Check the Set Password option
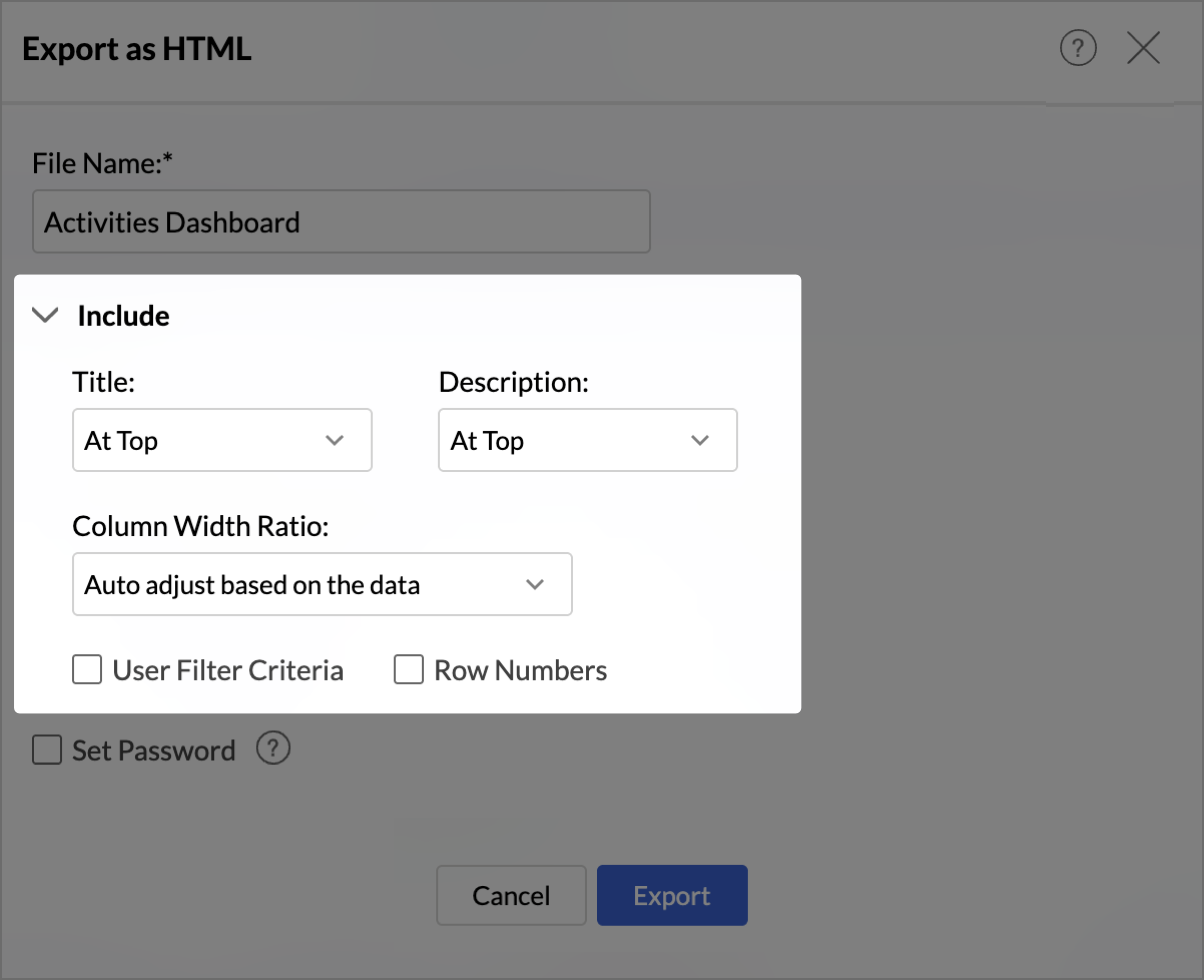Viewport: 1204px width, 980px height. [47, 750]
